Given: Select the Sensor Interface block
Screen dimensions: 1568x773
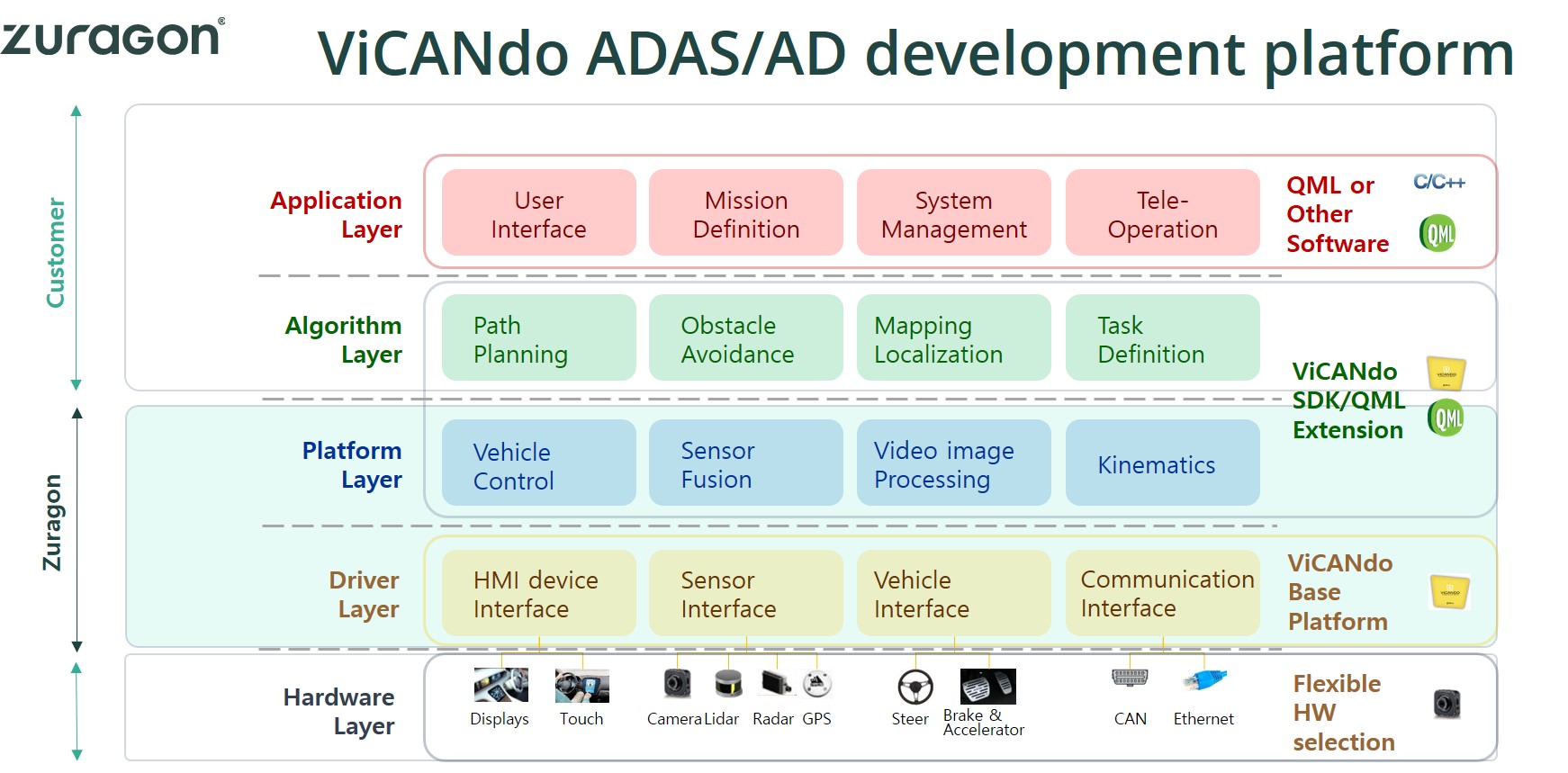Looking at the screenshot, I should pos(746,594).
